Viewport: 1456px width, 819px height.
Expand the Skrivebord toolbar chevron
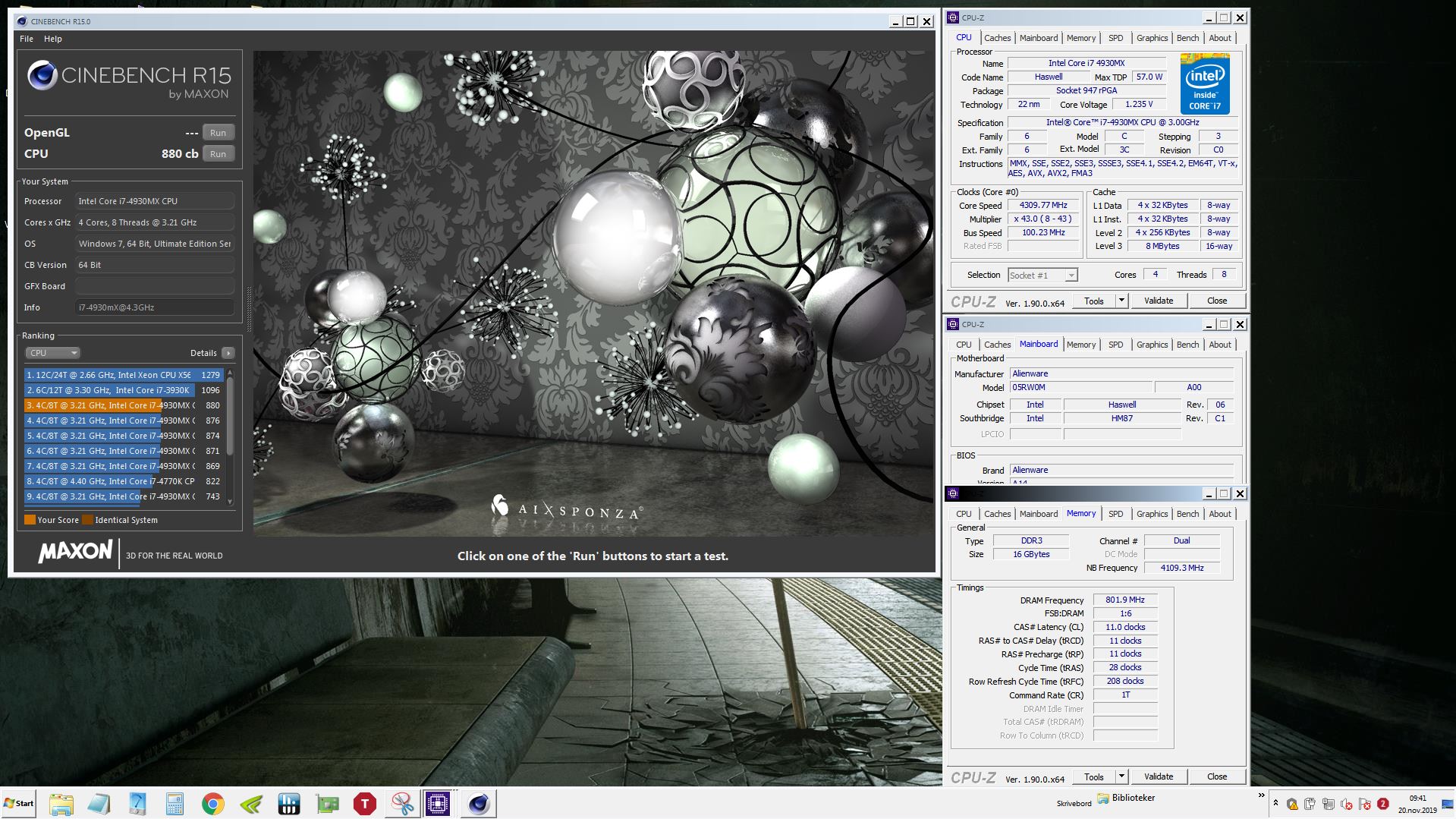(1261, 795)
